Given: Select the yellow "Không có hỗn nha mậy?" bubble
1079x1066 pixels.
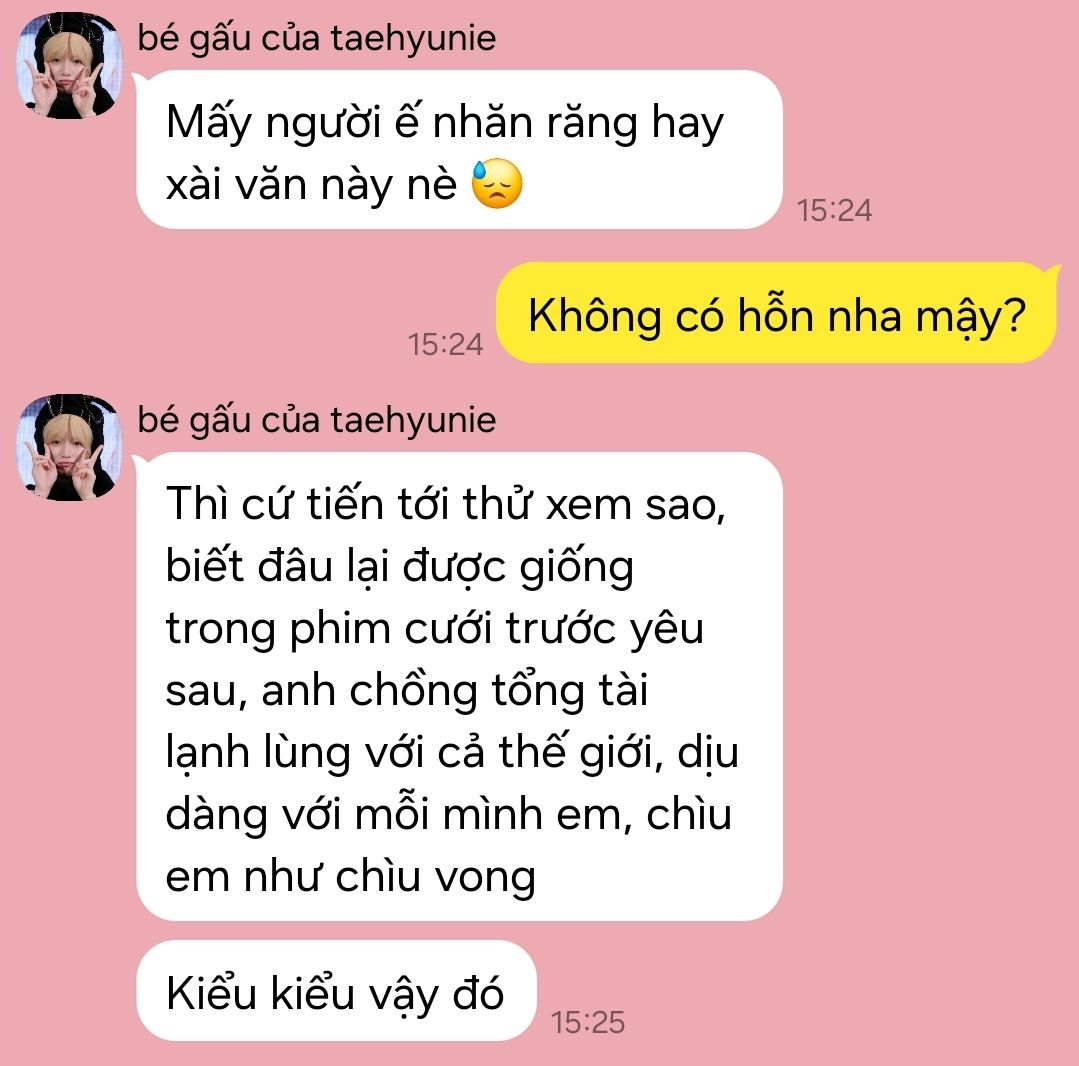Looking at the screenshot, I should (x=776, y=313).
